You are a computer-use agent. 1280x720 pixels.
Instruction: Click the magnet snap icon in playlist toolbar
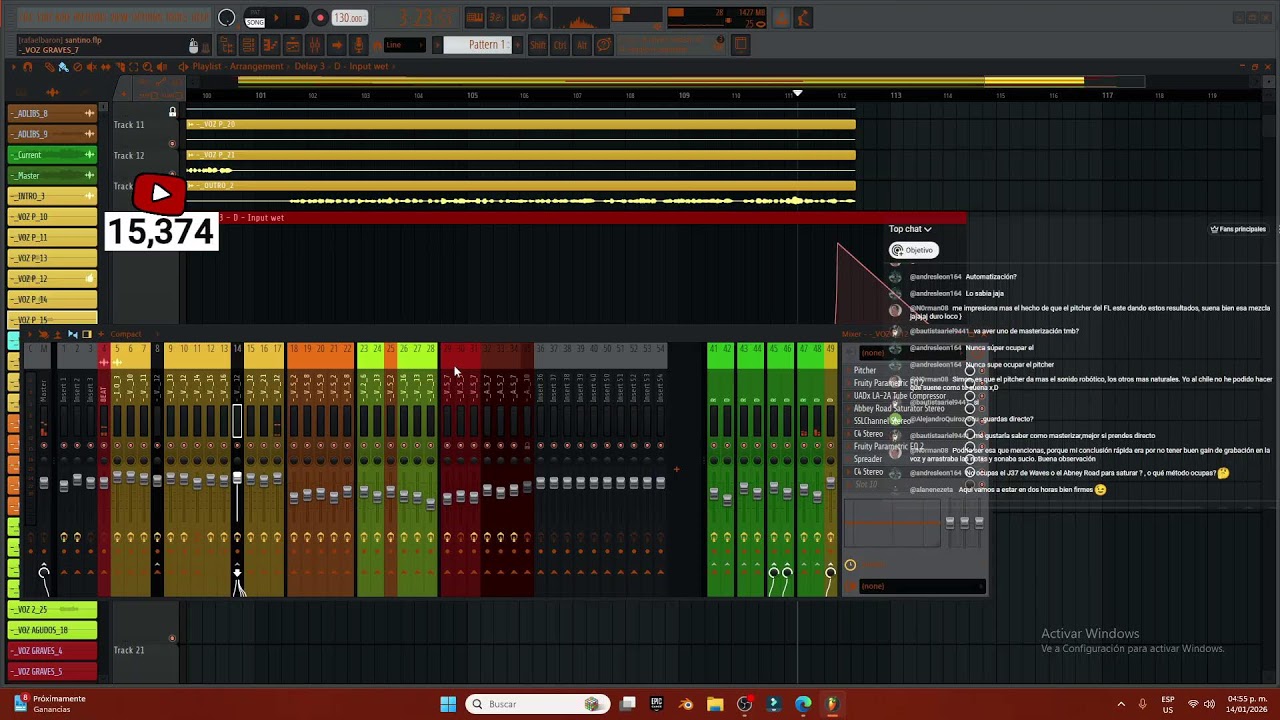point(28,67)
